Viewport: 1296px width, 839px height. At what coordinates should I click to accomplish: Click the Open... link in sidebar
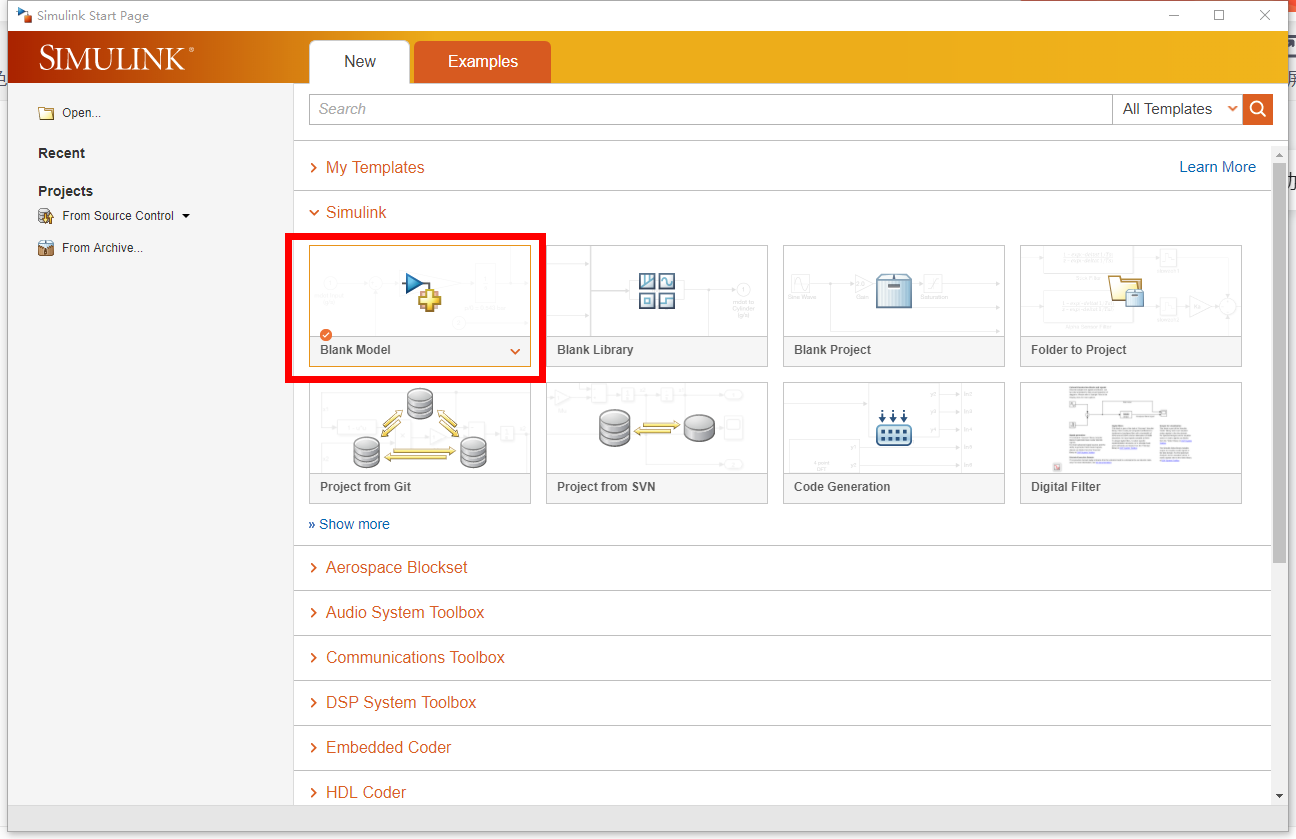click(81, 113)
